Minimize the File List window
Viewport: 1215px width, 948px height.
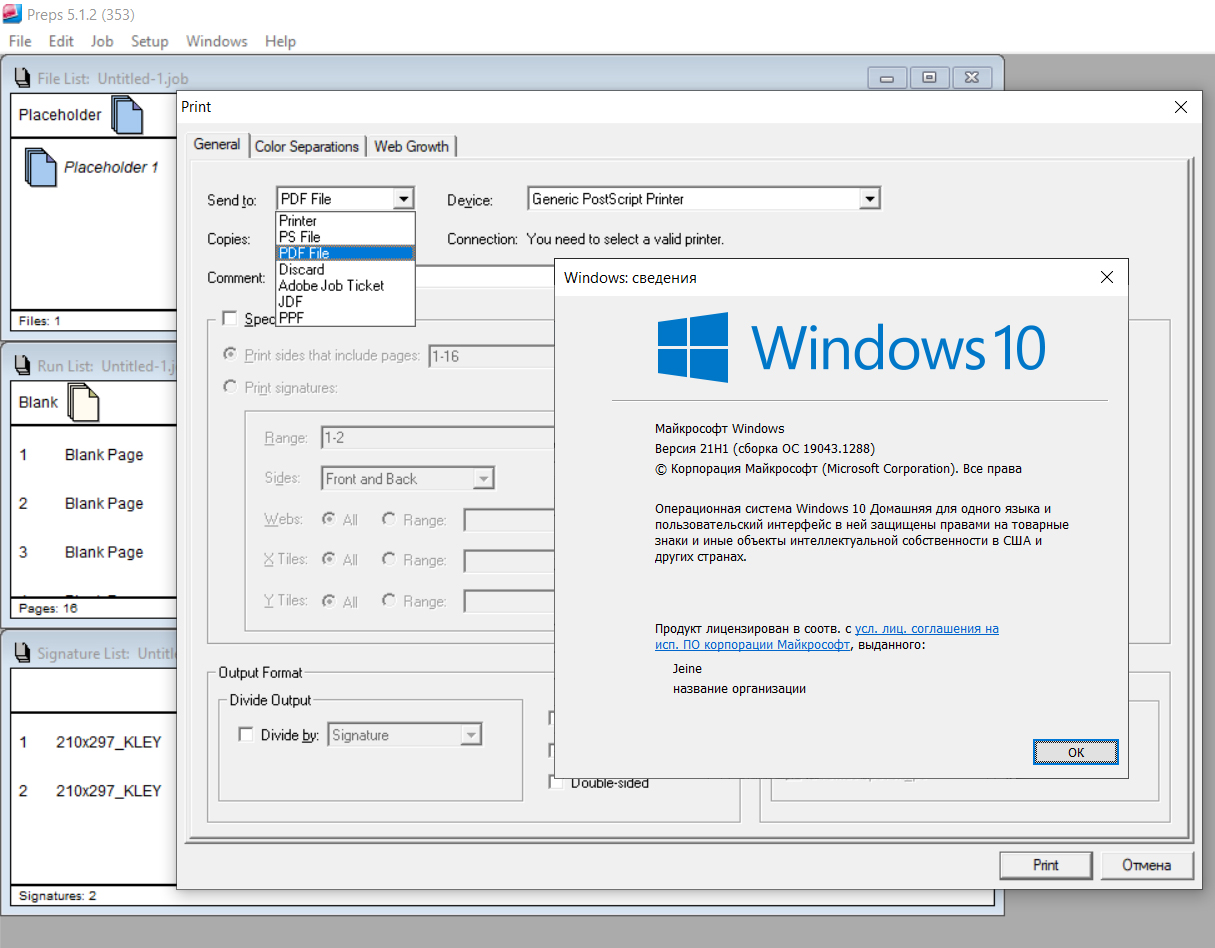tap(887, 78)
